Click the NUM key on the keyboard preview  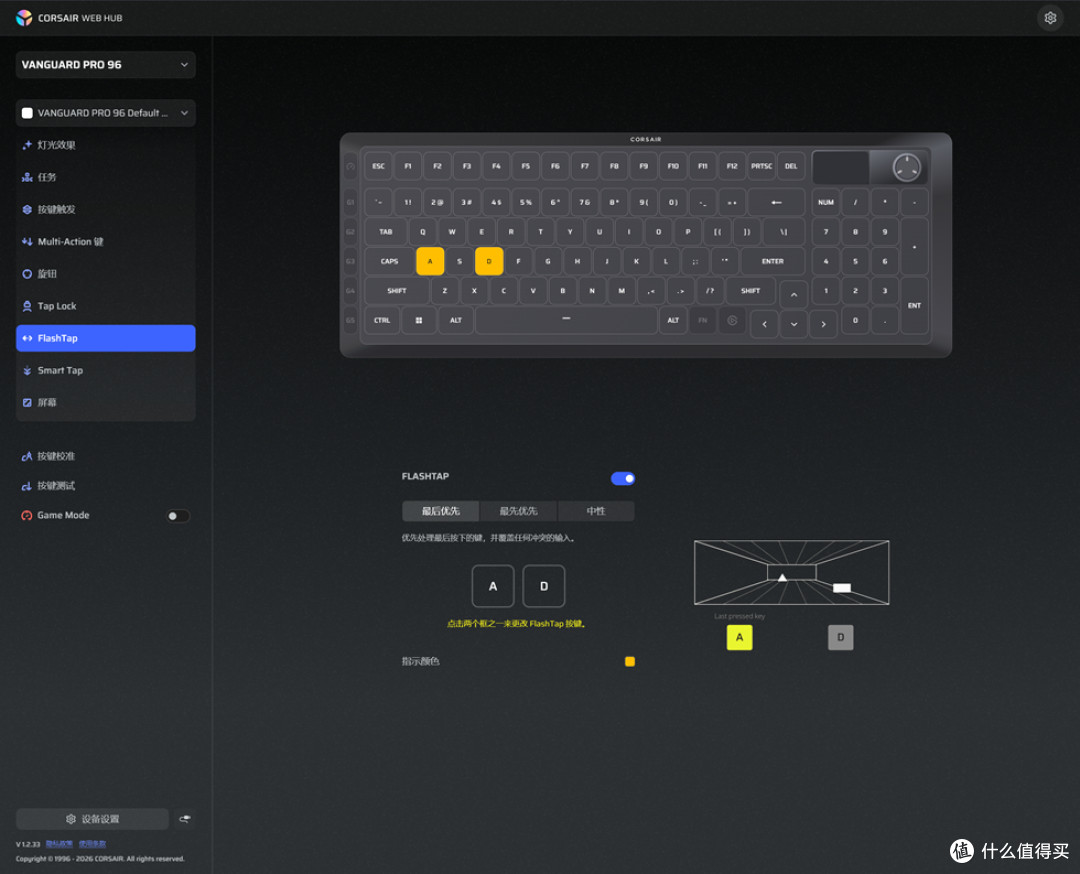pyautogui.click(x=826, y=202)
